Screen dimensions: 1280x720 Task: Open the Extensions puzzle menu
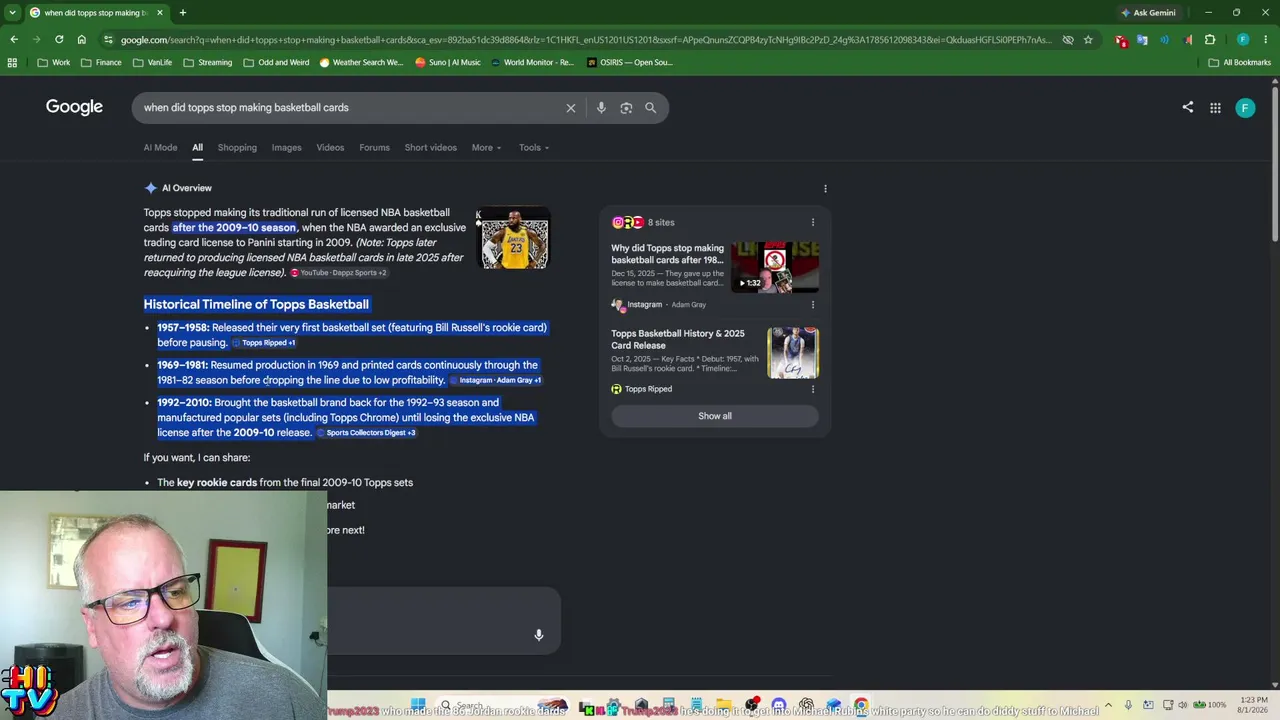pos(1210,40)
